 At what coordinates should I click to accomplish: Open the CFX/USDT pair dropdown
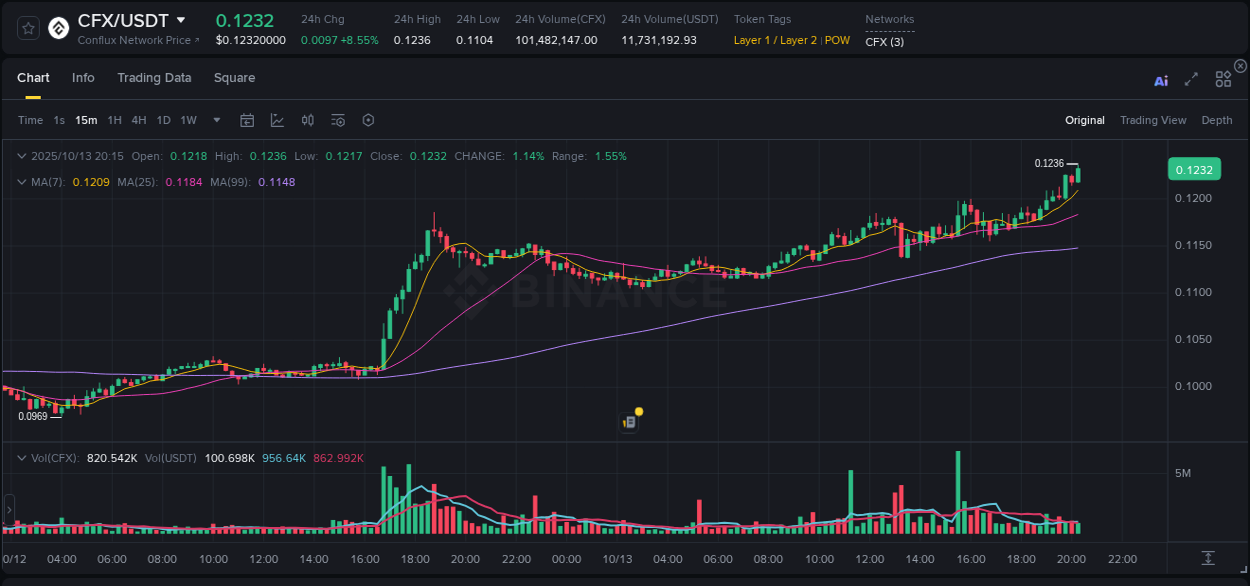[x=183, y=19]
